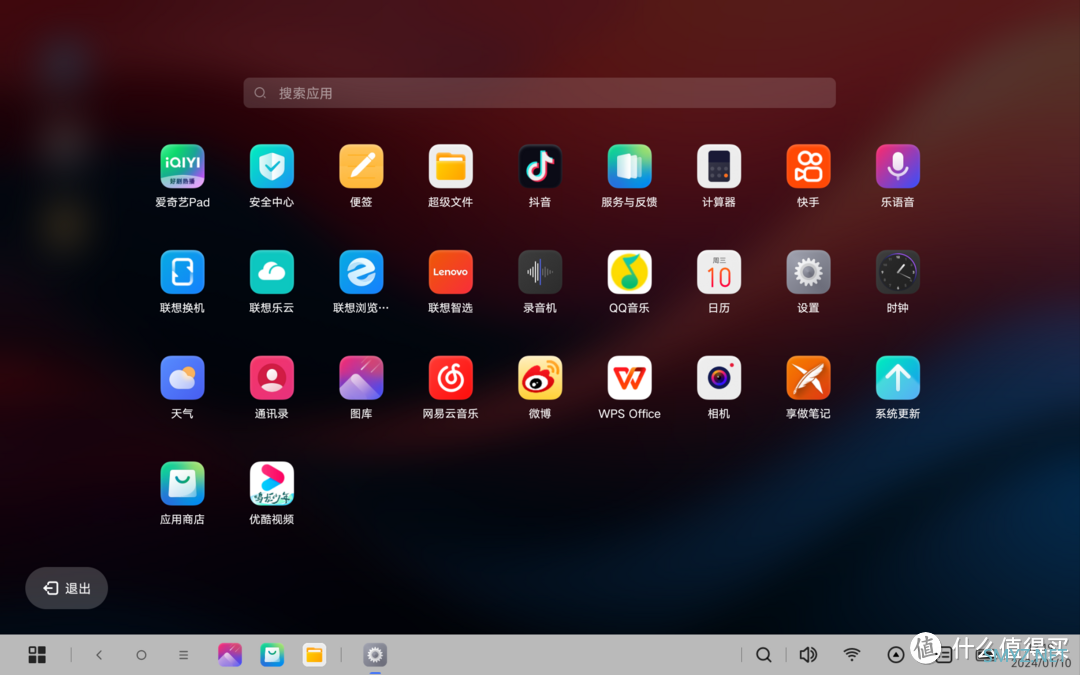Screen dimensions: 1080x675
Task: Open the 通讯录 contacts app
Action: point(271,377)
